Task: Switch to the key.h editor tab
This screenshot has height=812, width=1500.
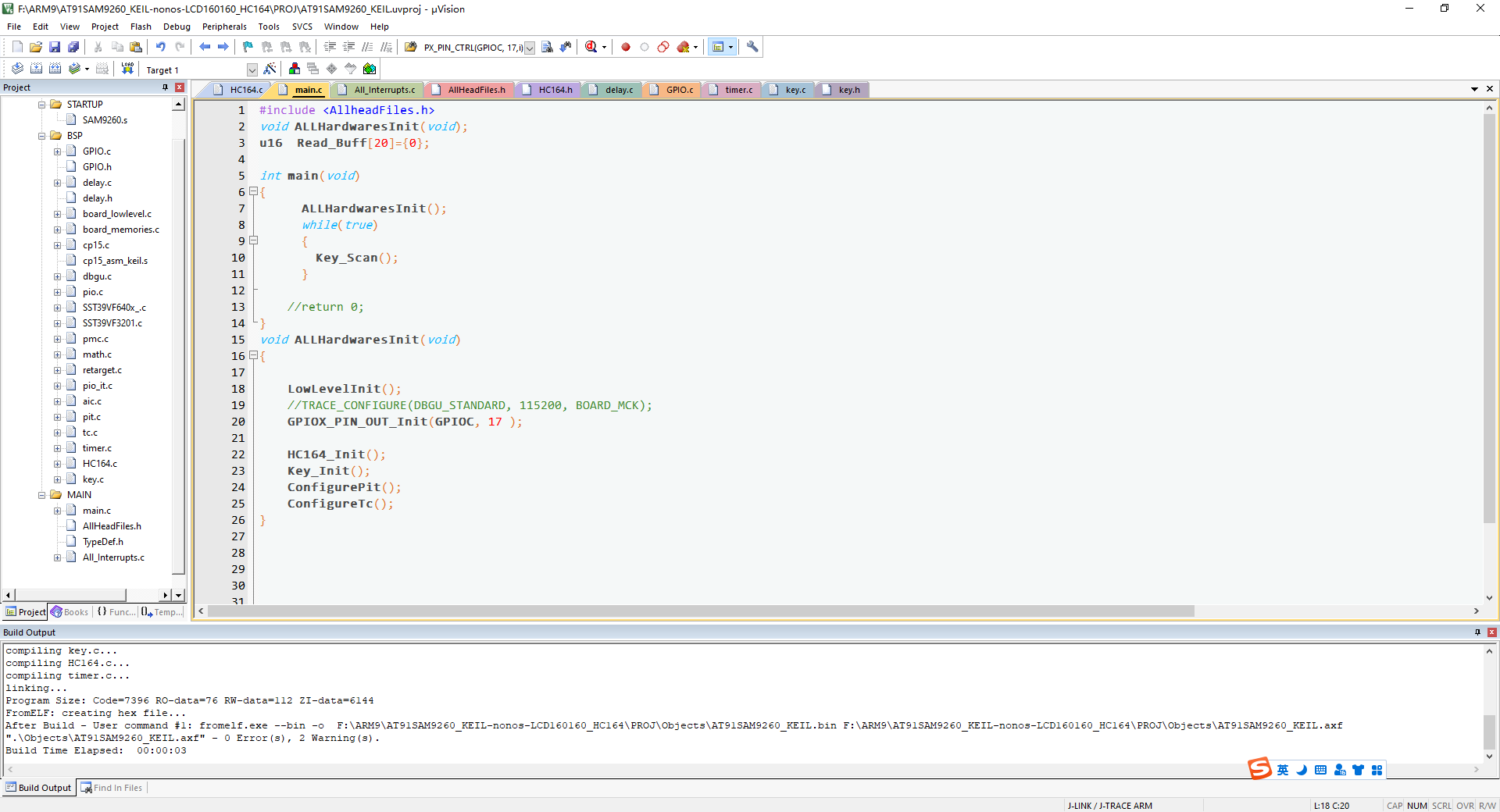Action: click(x=844, y=90)
